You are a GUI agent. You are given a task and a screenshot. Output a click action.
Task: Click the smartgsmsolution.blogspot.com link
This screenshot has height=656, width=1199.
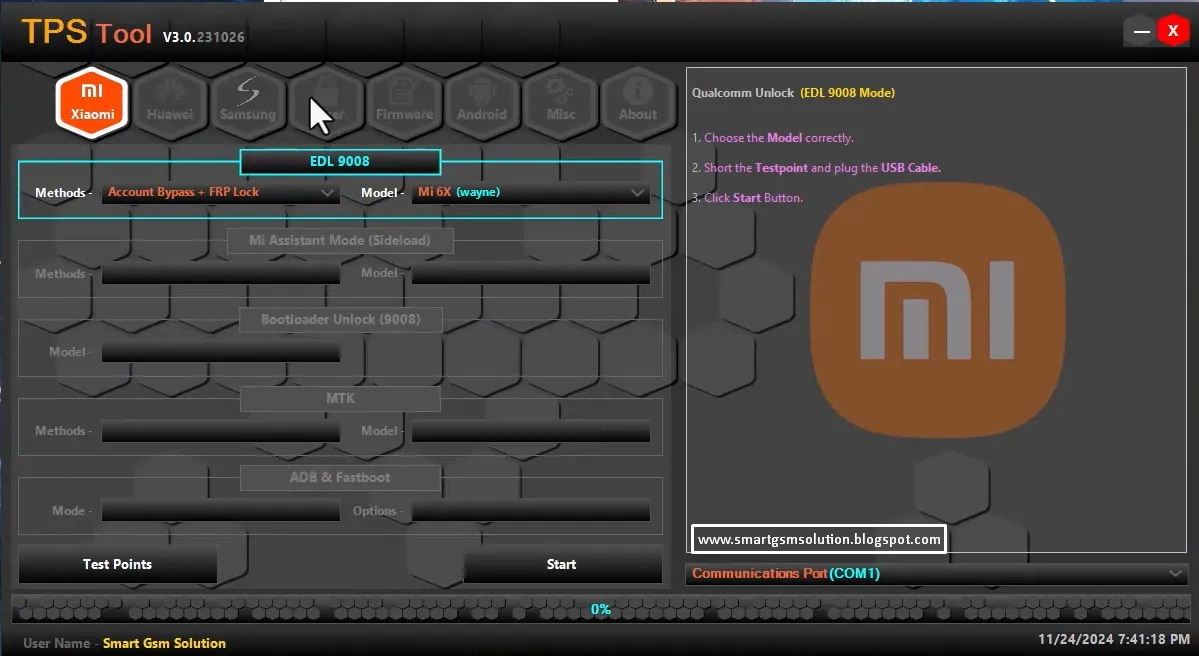coord(819,539)
